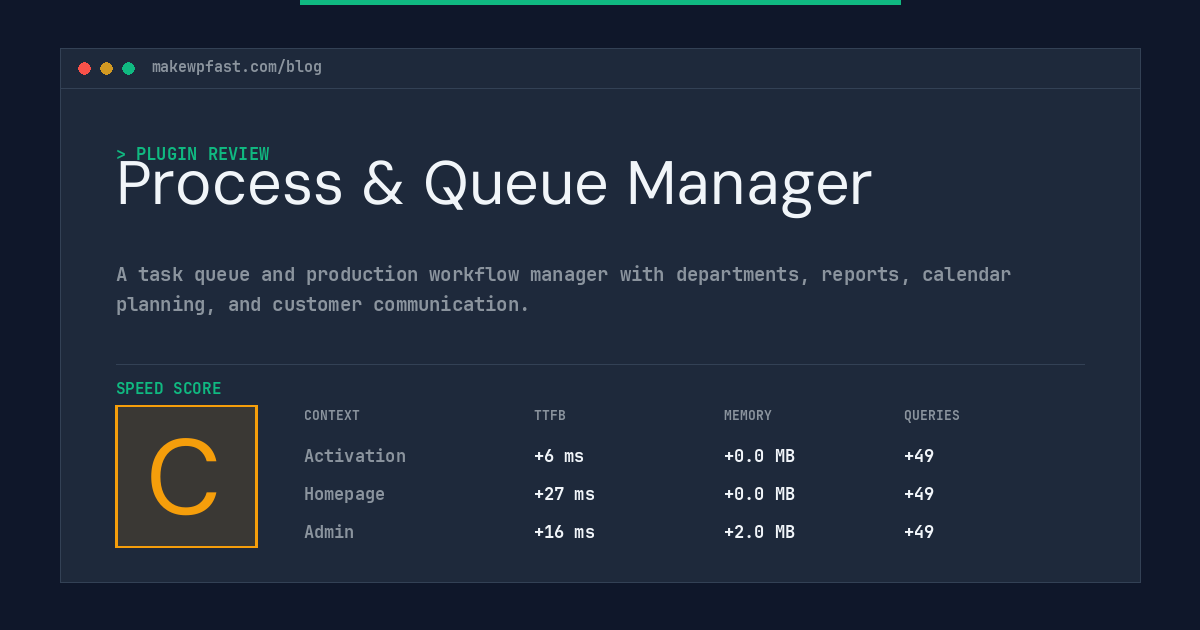Viewport: 1200px width, 630px height.
Task: Click the CONTEXT column header
Action: pyautogui.click(x=332, y=416)
